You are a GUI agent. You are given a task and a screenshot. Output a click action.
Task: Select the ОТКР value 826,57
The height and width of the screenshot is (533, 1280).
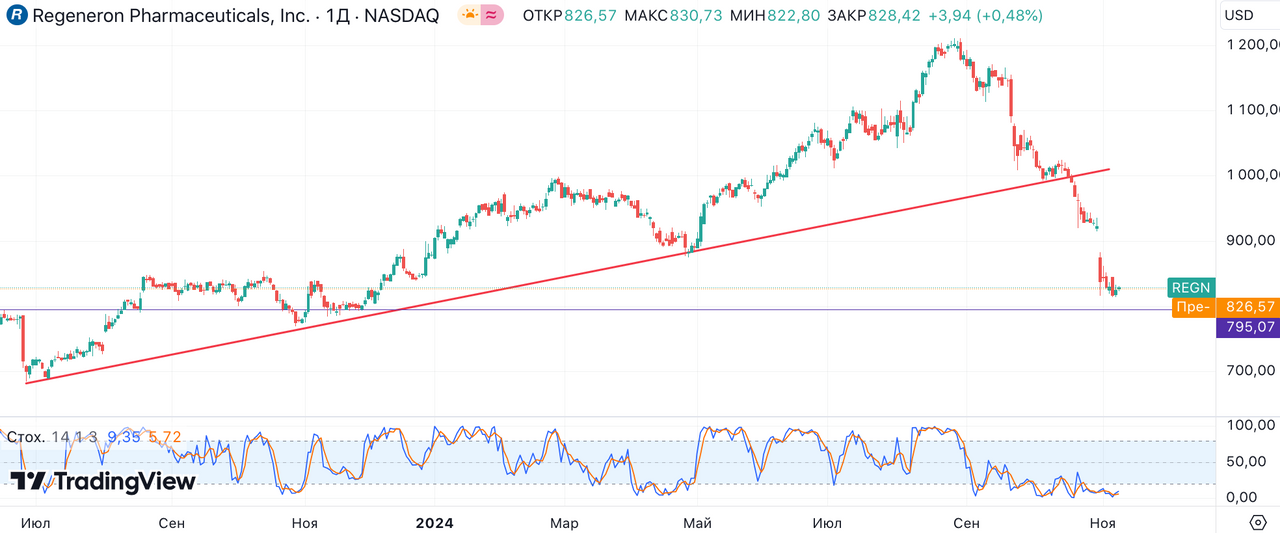(592, 16)
